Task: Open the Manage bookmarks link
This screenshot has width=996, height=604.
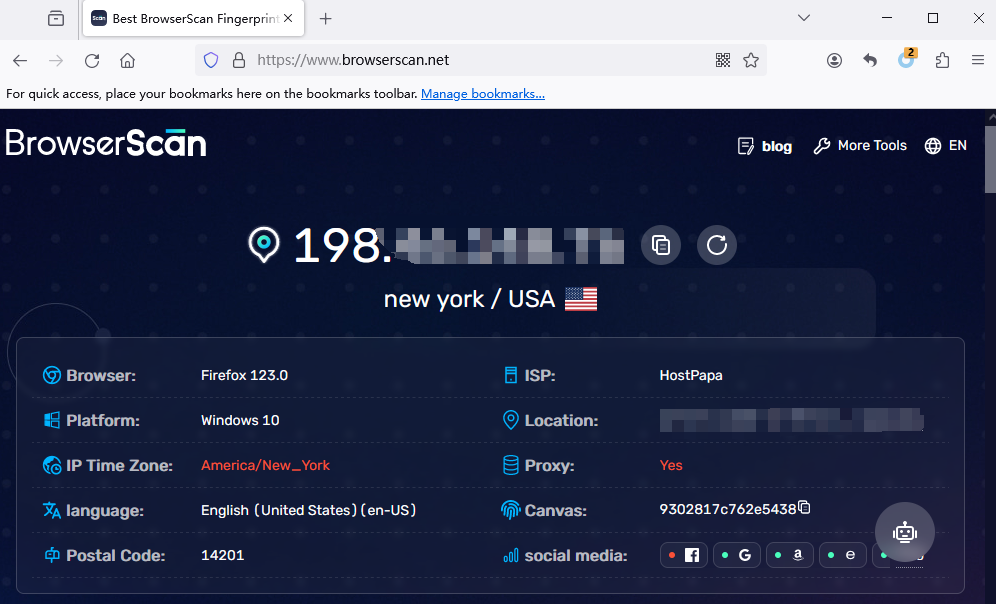Action: (483, 94)
